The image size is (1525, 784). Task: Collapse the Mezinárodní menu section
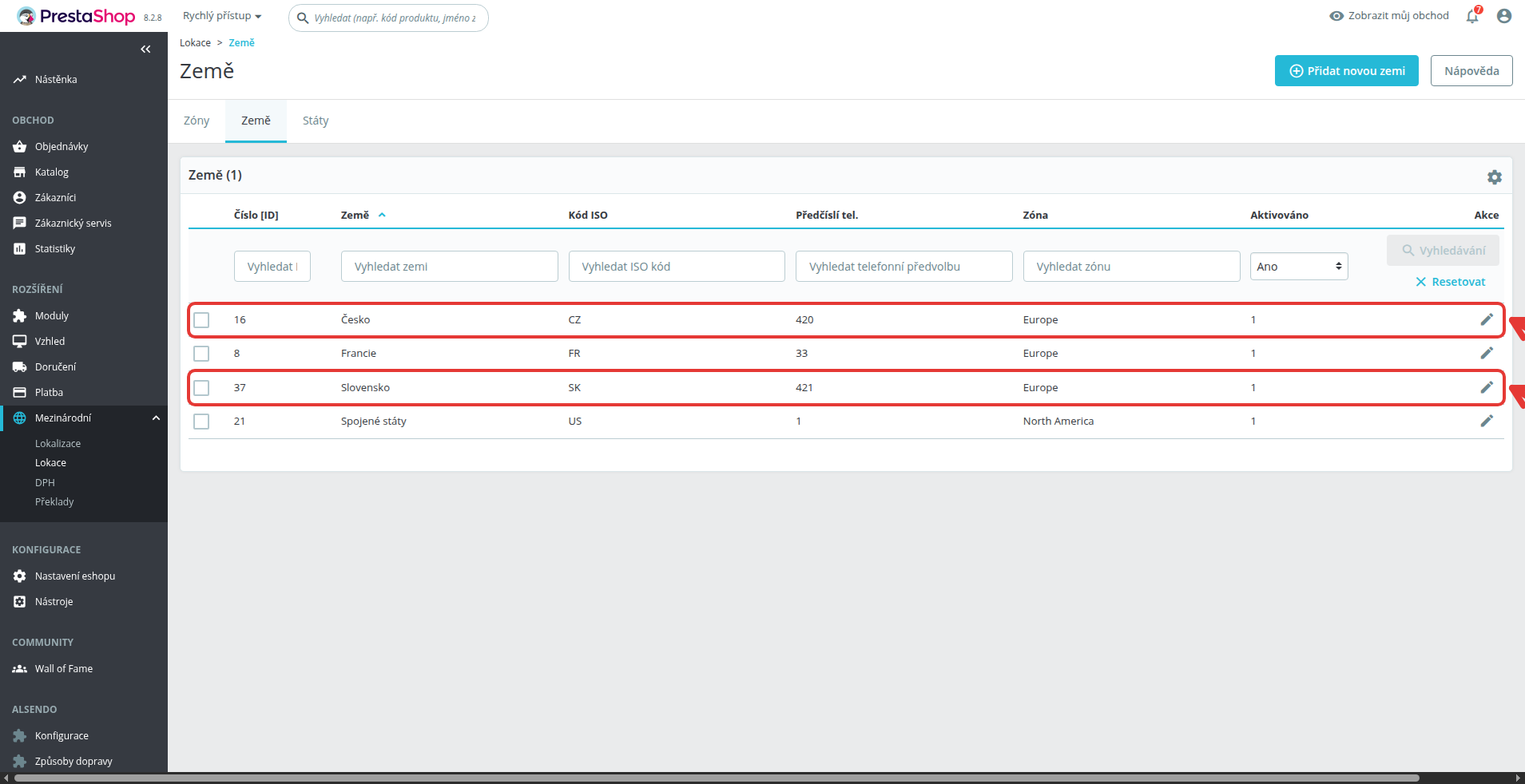156,418
